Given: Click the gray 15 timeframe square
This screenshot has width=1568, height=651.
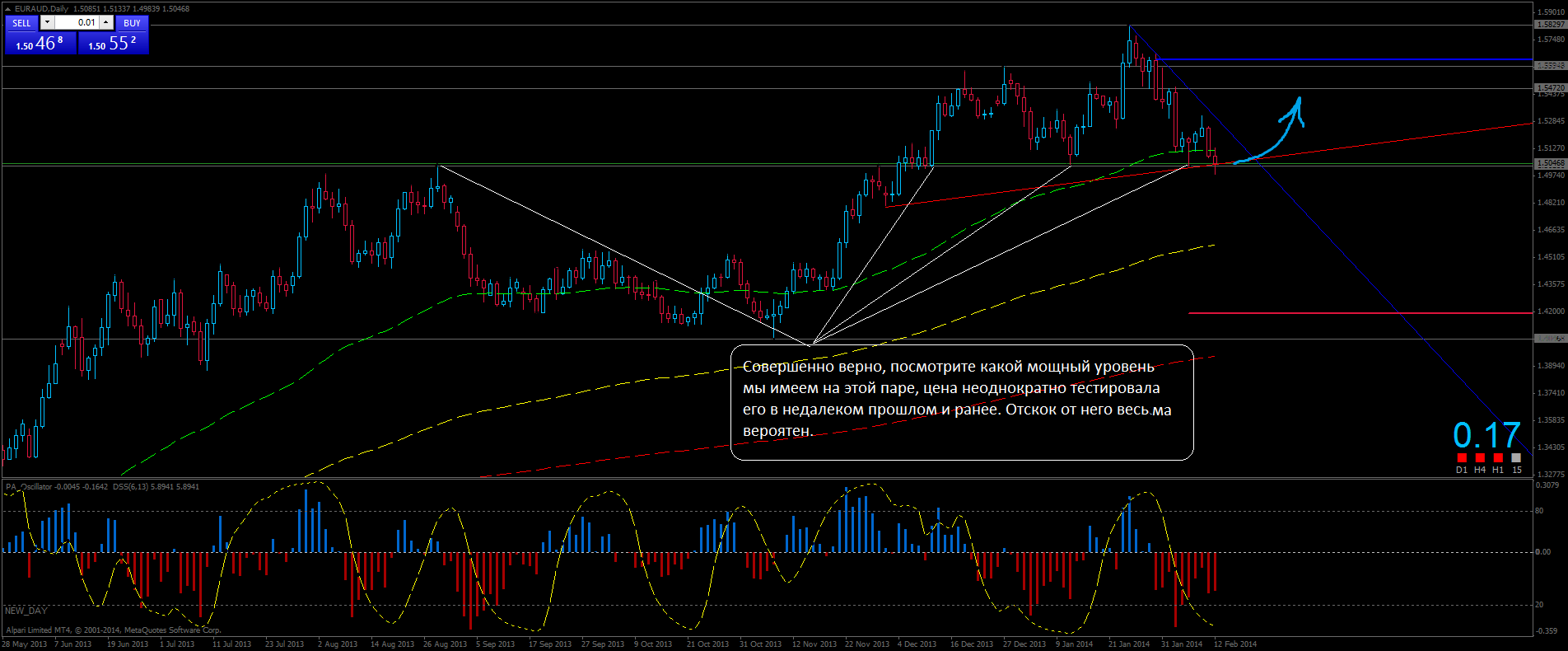Looking at the screenshot, I should click(1516, 458).
